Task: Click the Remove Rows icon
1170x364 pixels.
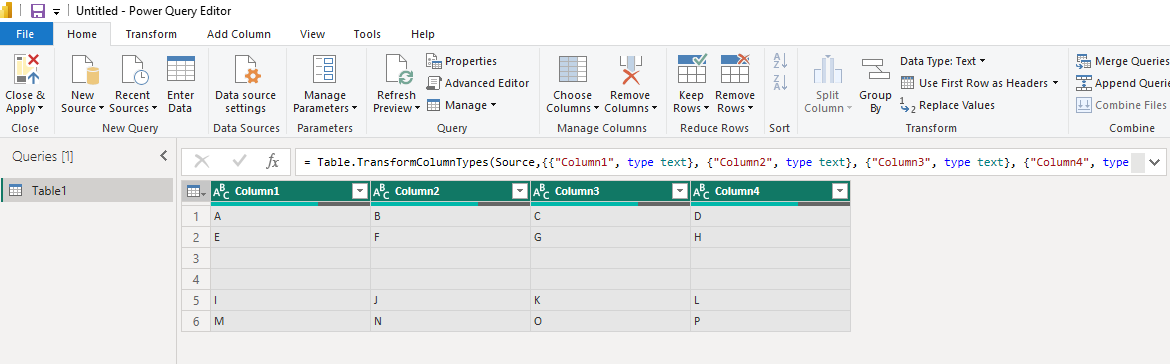Action: click(735, 69)
